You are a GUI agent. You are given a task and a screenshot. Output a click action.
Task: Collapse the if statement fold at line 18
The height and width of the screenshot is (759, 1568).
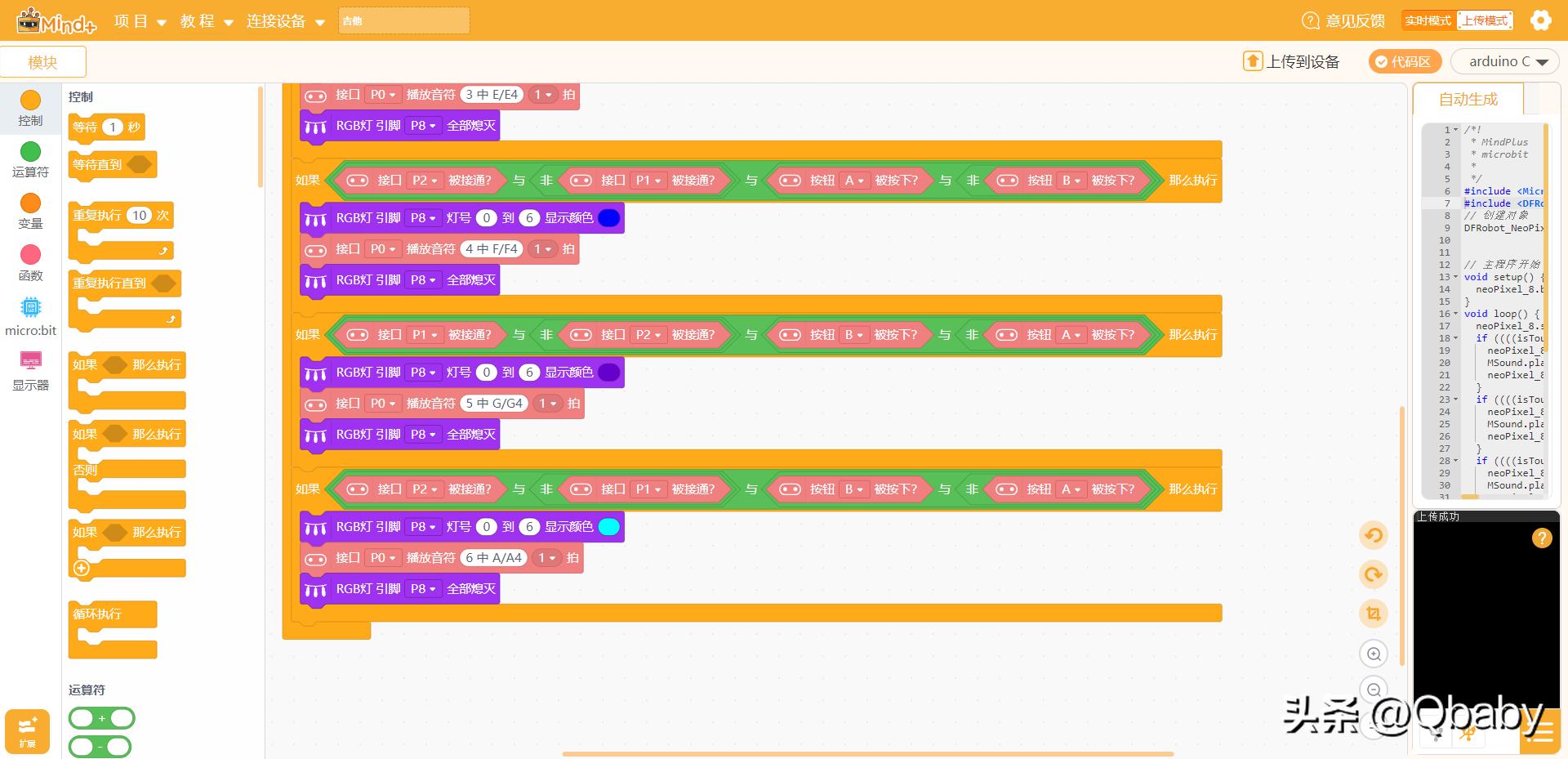tap(1456, 338)
